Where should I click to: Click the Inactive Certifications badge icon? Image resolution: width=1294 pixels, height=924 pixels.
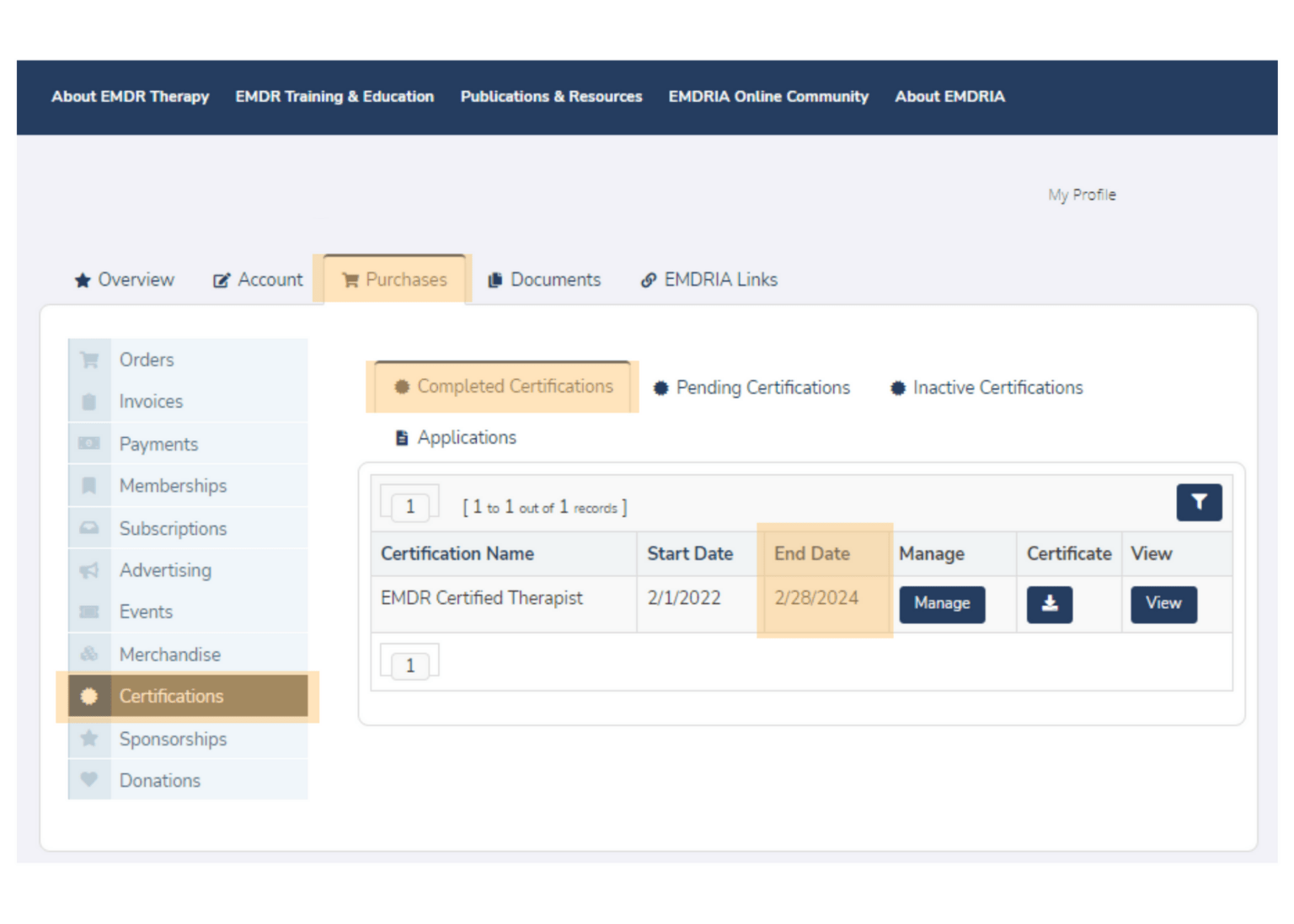(x=898, y=388)
